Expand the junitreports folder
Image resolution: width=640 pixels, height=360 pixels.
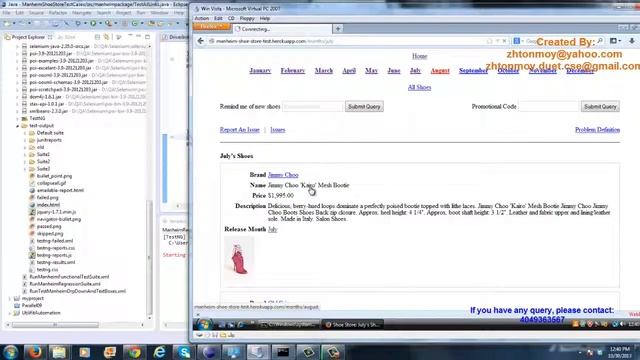tap(25, 140)
